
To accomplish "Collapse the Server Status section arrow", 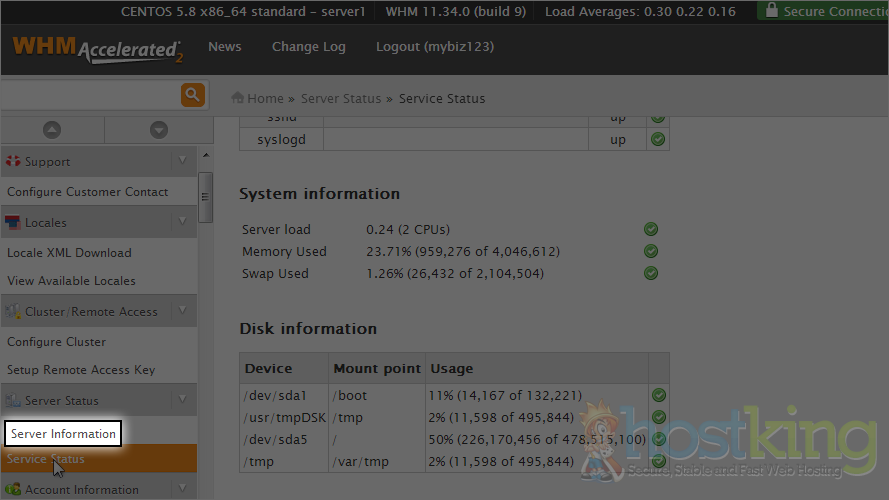I will coord(182,400).
